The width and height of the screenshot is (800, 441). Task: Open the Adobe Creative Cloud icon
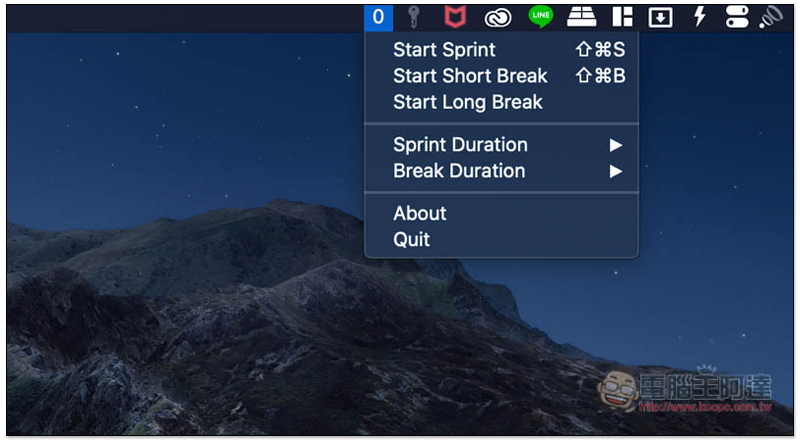(497, 18)
